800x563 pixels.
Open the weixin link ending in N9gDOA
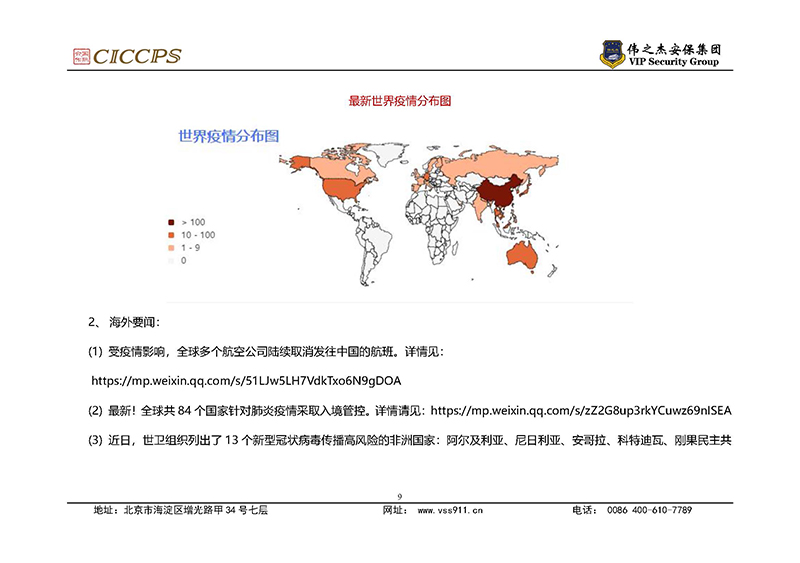coord(246,381)
